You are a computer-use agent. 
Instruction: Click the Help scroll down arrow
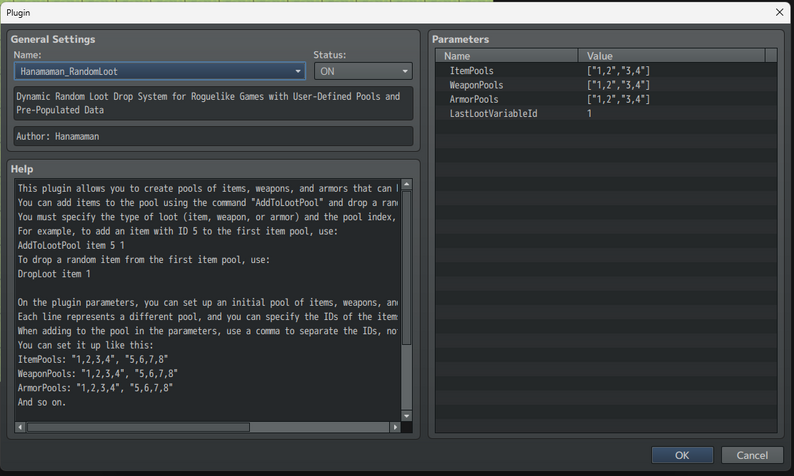click(407, 416)
